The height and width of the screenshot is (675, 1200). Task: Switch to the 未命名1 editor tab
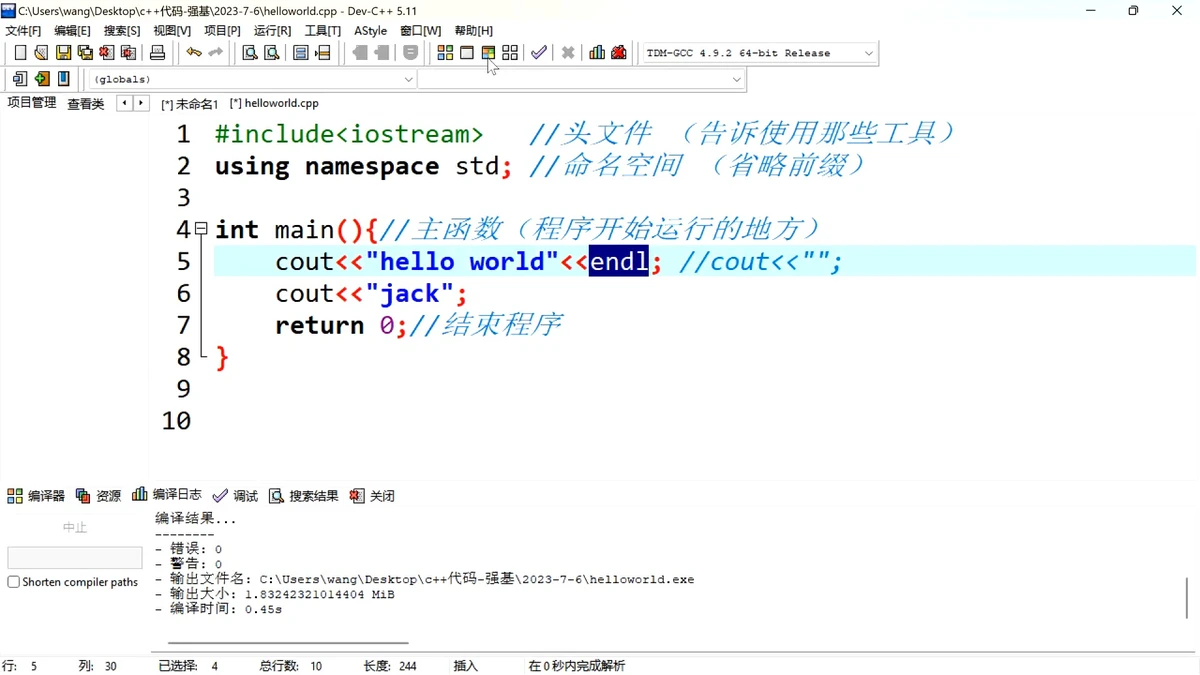(190, 104)
